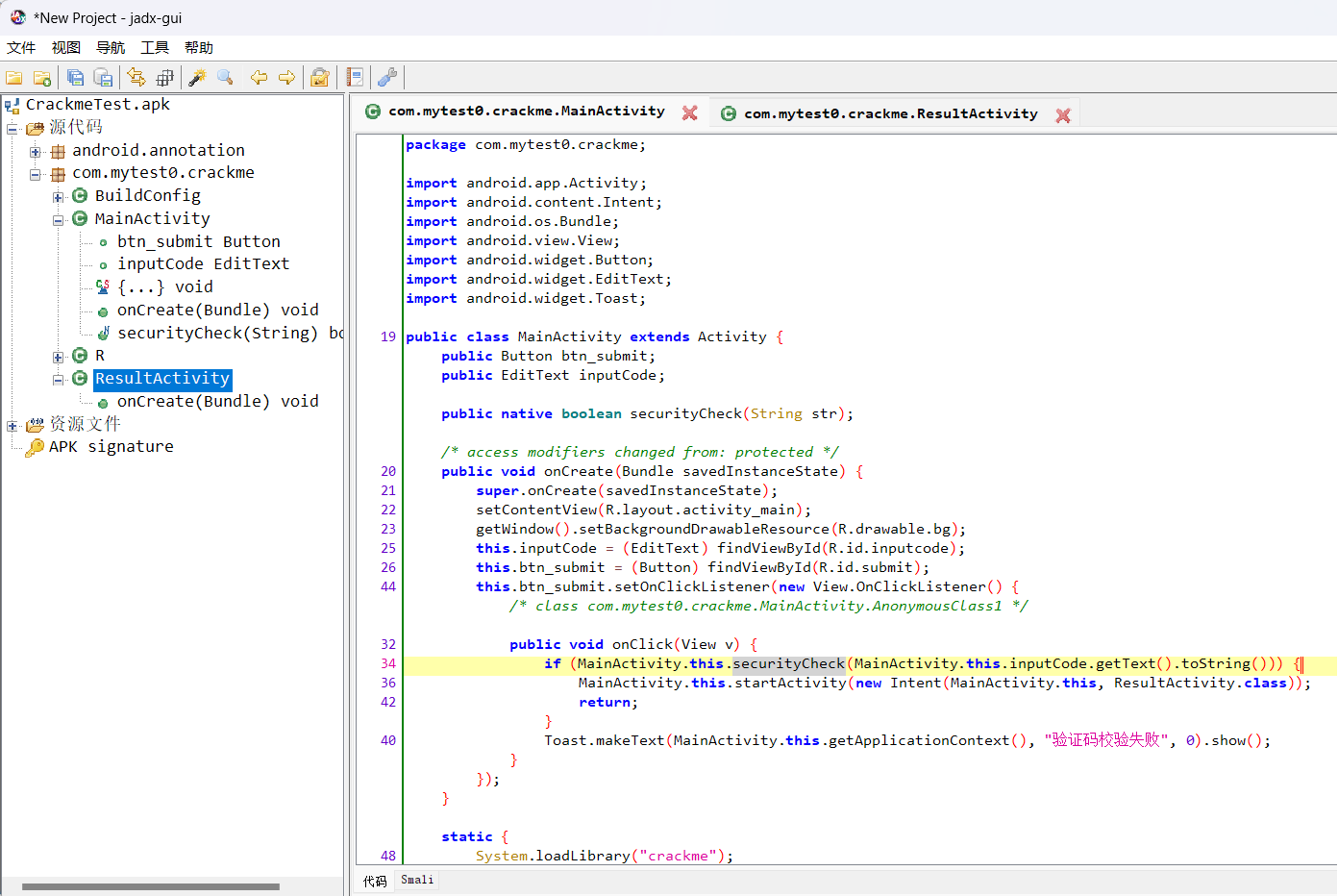Click System.loadLibrary("crackme") line
Screen dimensions: 1338x896
click(x=605, y=856)
